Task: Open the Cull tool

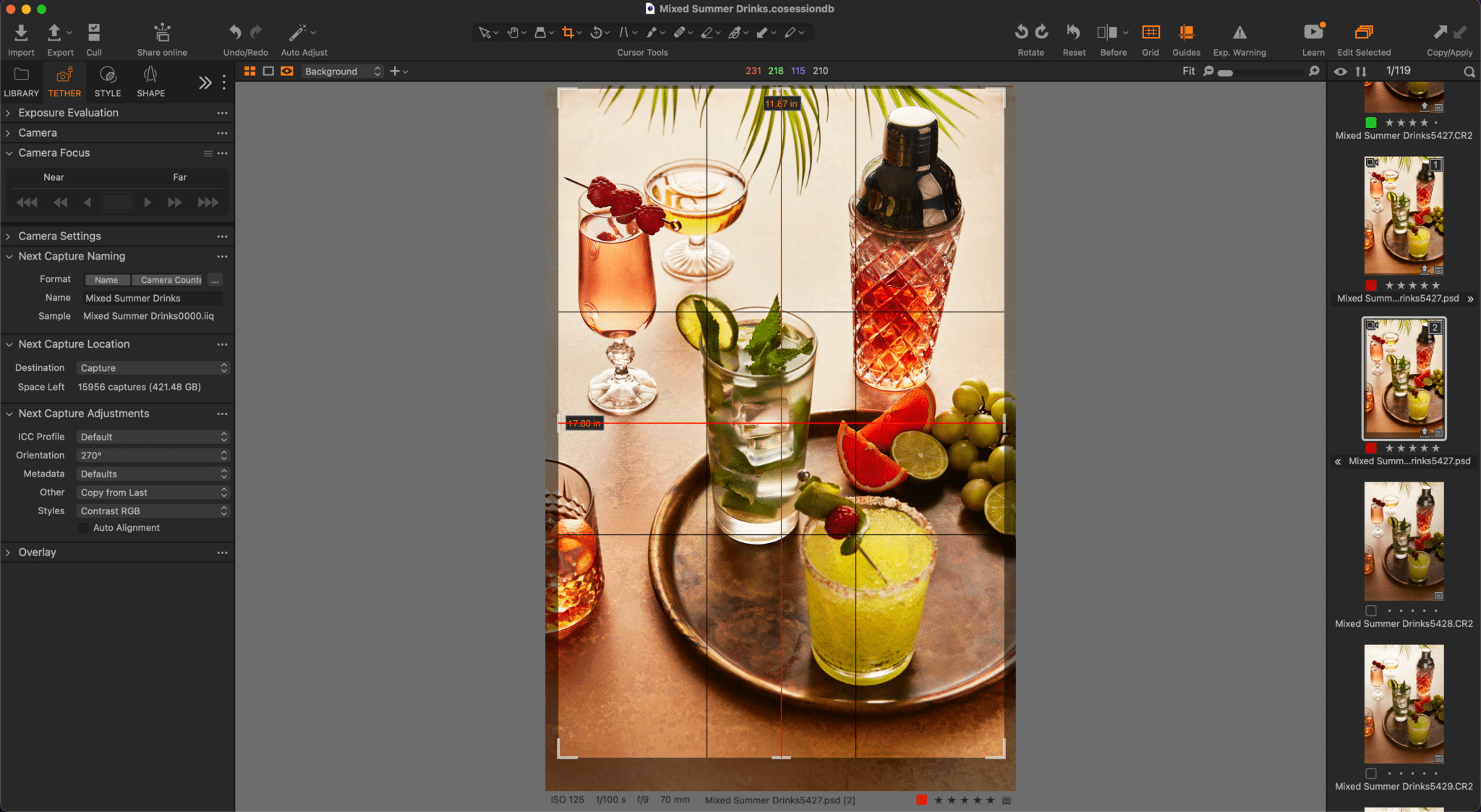Action: [94, 33]
